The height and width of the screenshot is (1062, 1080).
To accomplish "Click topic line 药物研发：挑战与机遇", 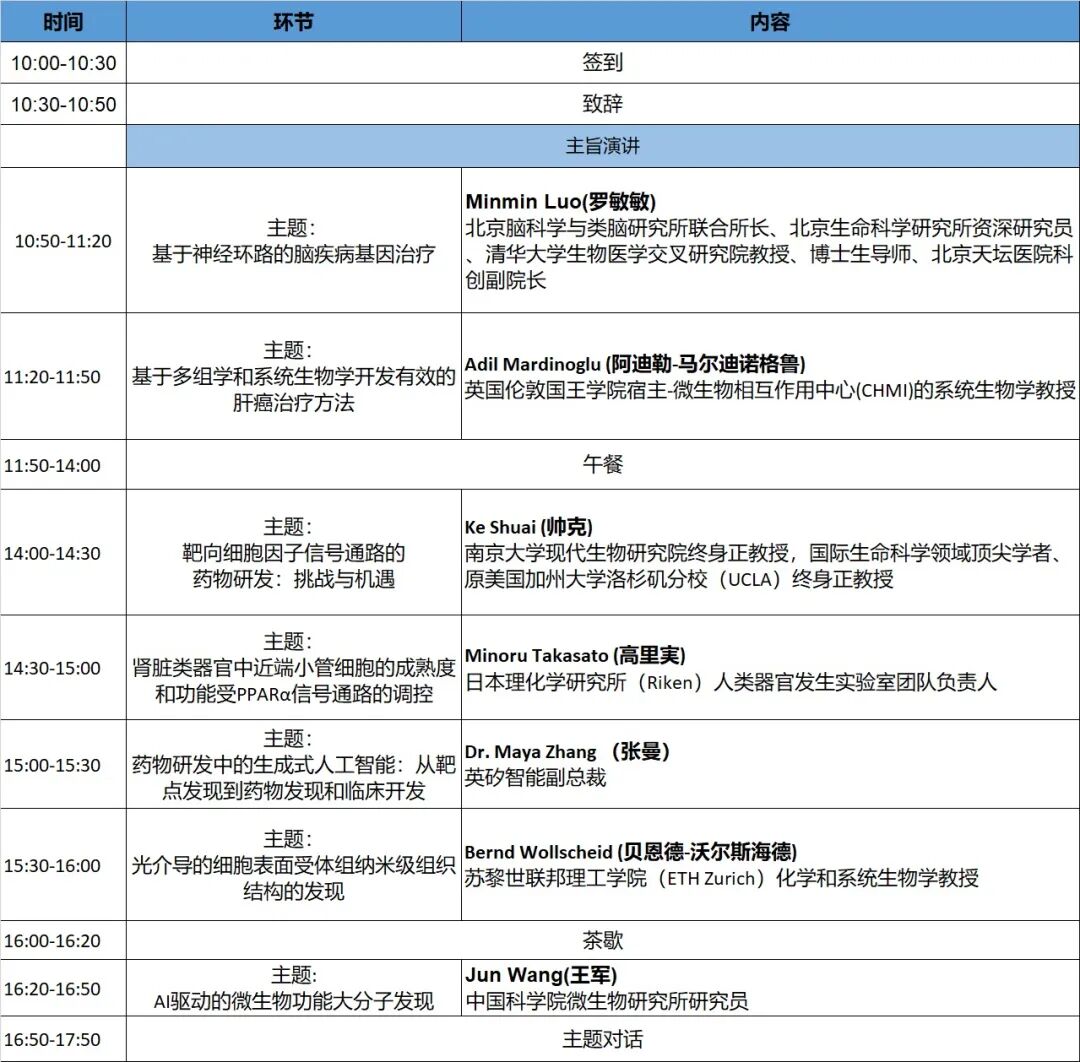I will [293, 579].
